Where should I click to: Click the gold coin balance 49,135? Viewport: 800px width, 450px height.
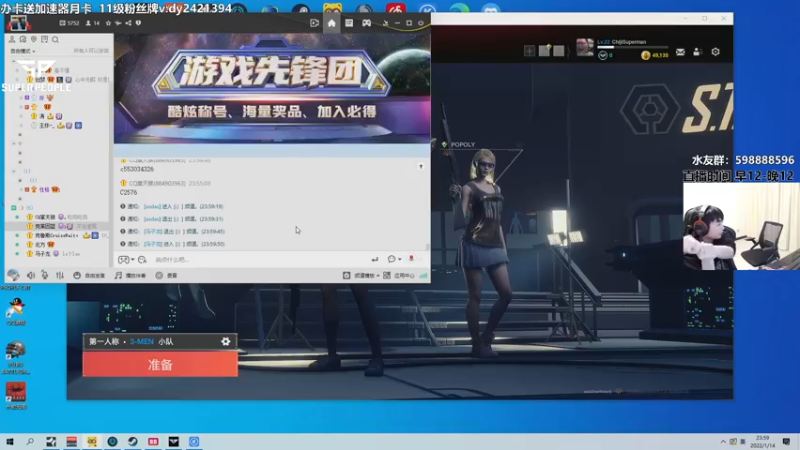[x=655, y=55]
